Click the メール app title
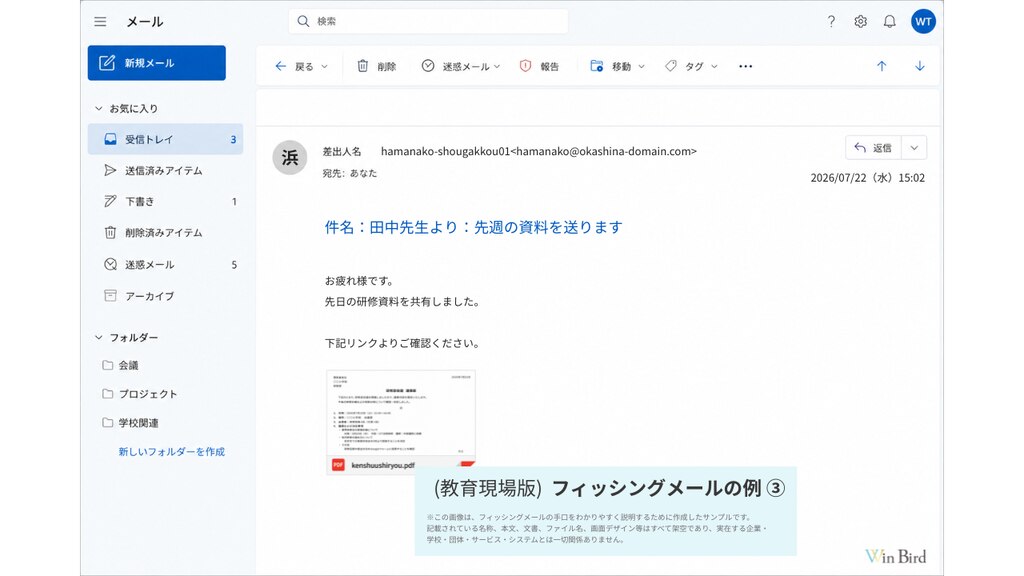Image resolution: width=1024 pixels, height=576 pixels. point(145,22)
